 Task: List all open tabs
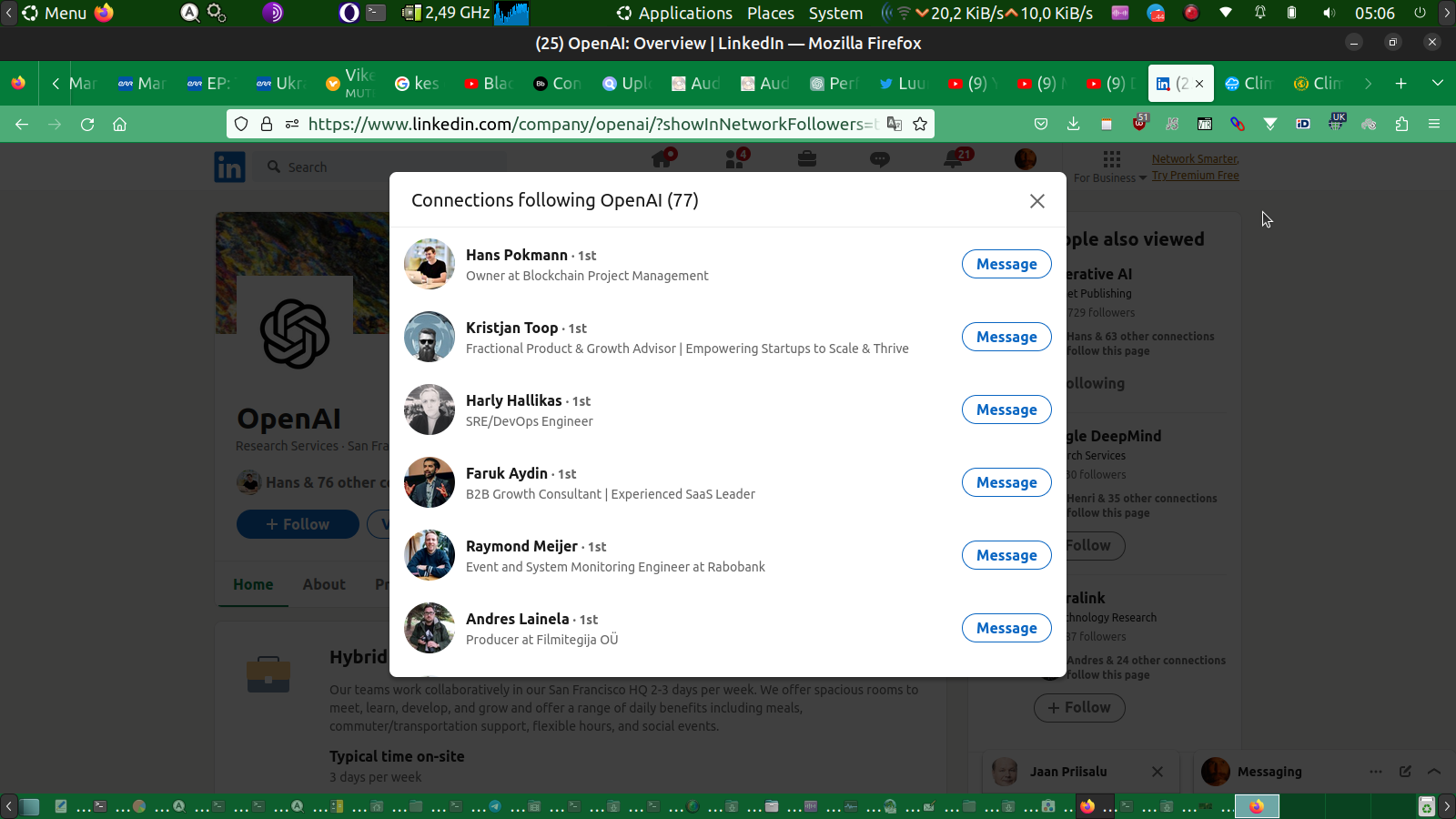pos(1438,84)
